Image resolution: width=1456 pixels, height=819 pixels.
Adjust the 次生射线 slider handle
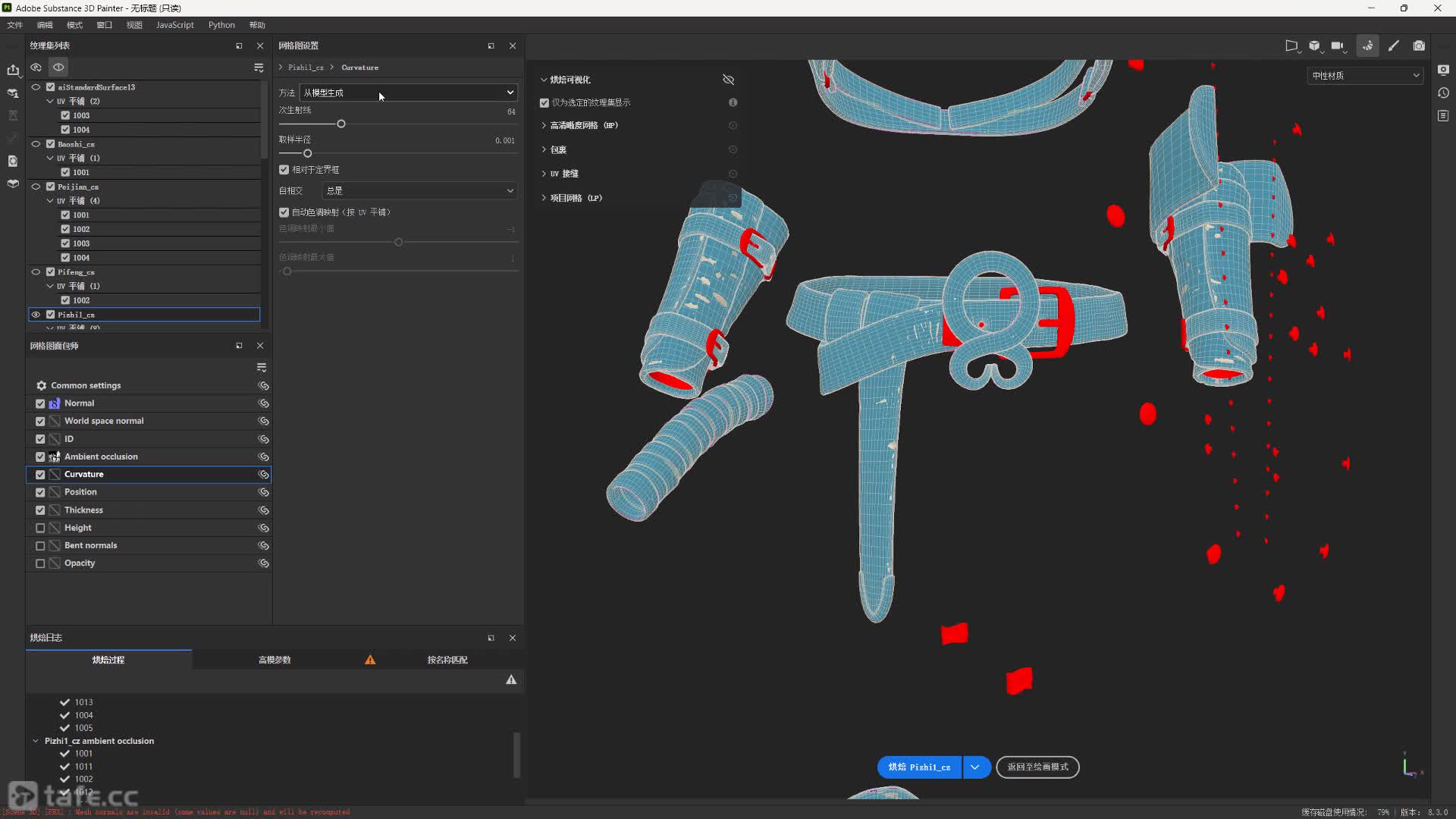[x=341, y=124]
